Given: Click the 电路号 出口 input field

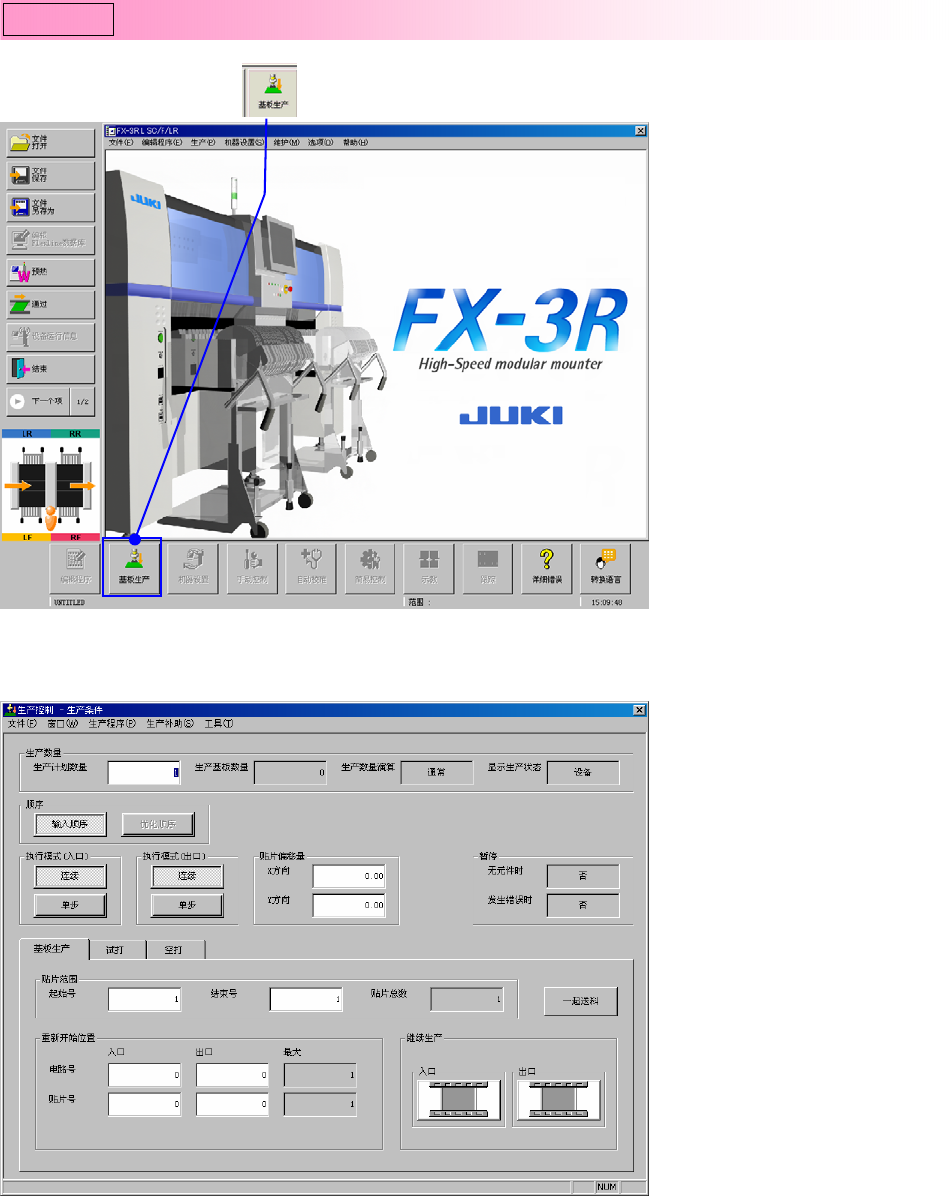Looking at the screenshot, I should point(232,1075).
